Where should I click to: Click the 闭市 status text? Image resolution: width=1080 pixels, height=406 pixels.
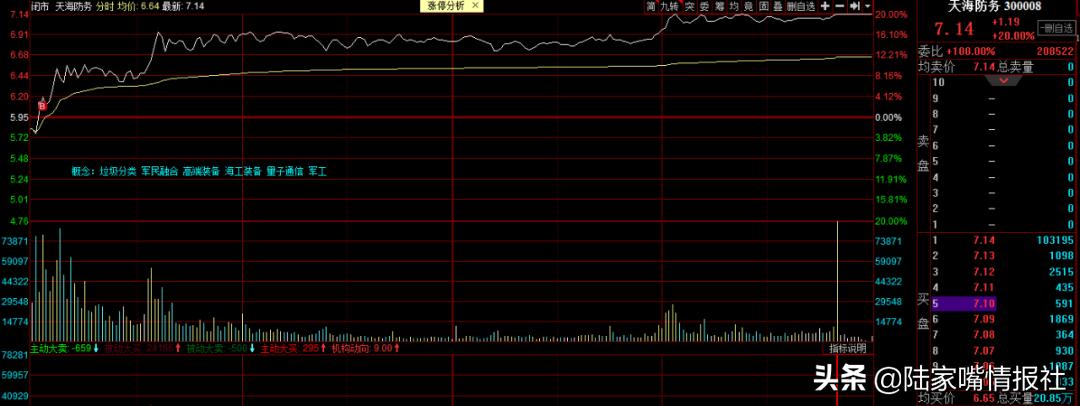pos(40,6)
